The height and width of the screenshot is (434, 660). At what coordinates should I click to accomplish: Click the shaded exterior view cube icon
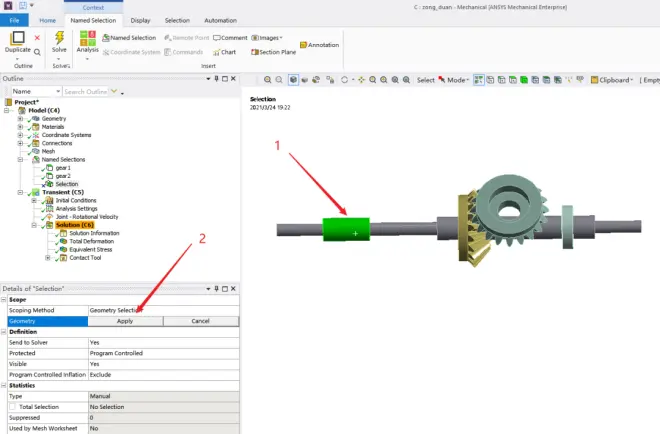tap(293, 80)
